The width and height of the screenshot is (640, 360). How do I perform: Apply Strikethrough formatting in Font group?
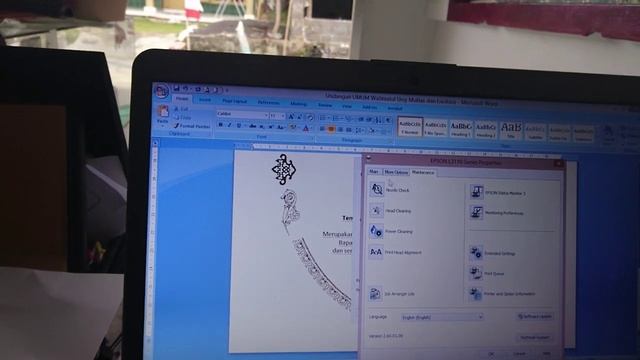point(252,126)
